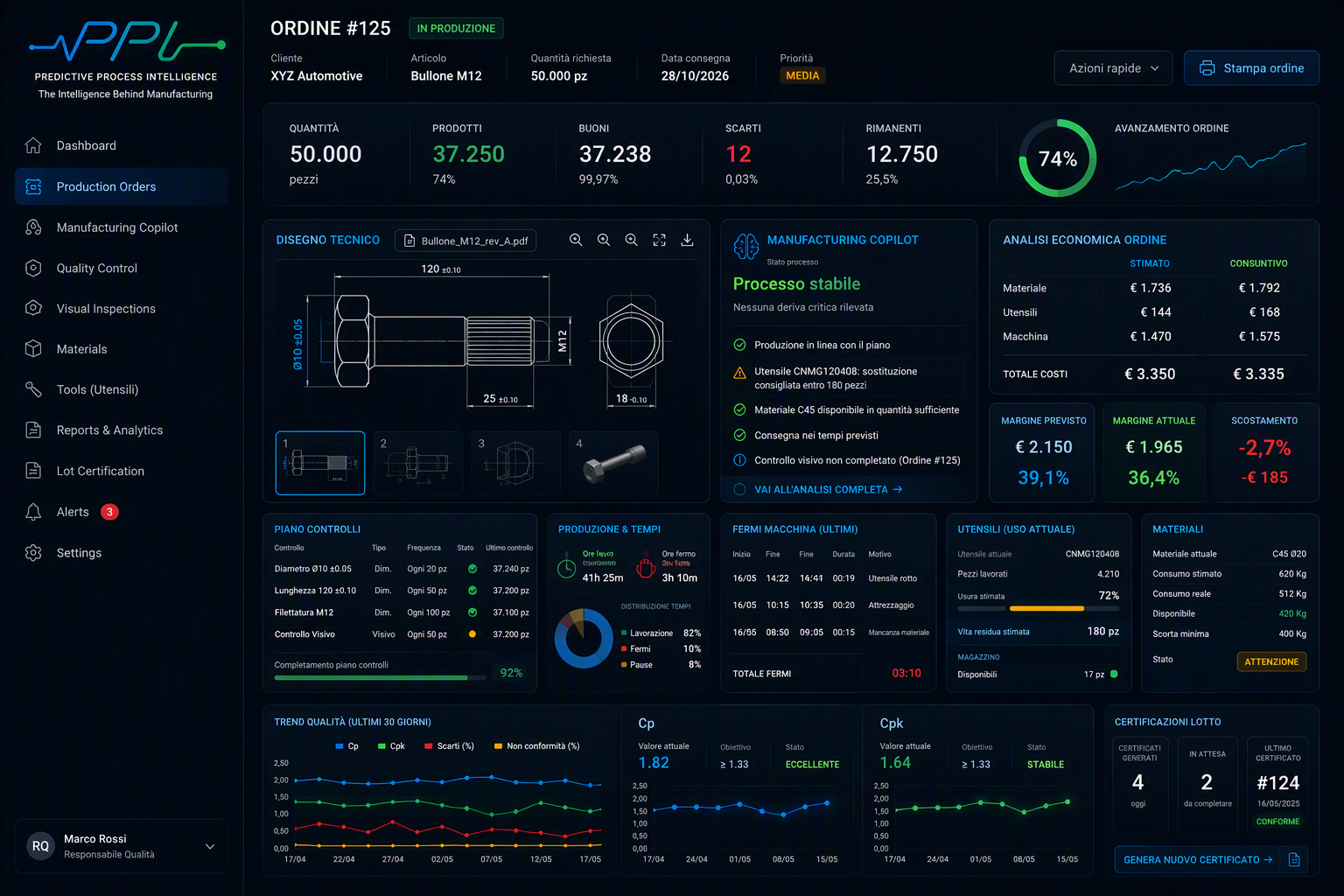This screenshot has height=896, width=1344.
Task: Open Settings via gear icon
Action: (x=33, y=553)
